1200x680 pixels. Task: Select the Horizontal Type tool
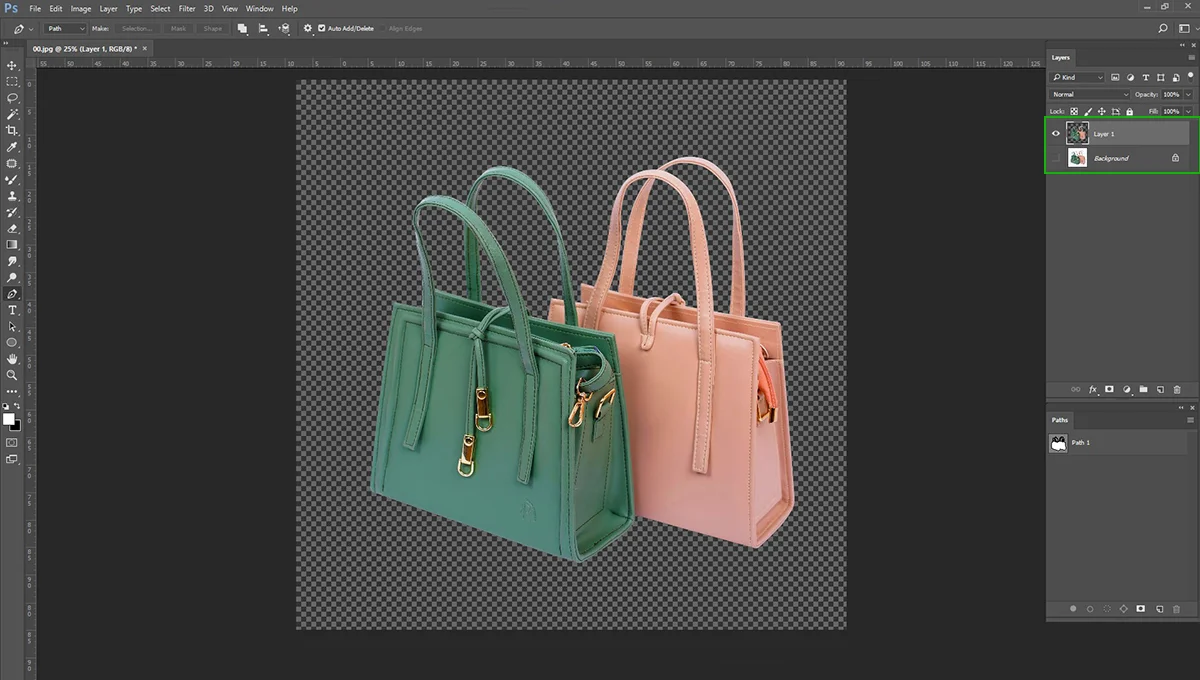pos(13,310)
